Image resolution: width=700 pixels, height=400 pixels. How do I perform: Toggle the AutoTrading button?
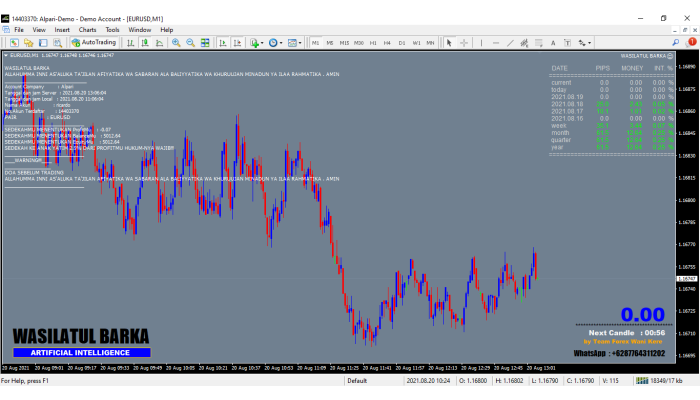94,43
